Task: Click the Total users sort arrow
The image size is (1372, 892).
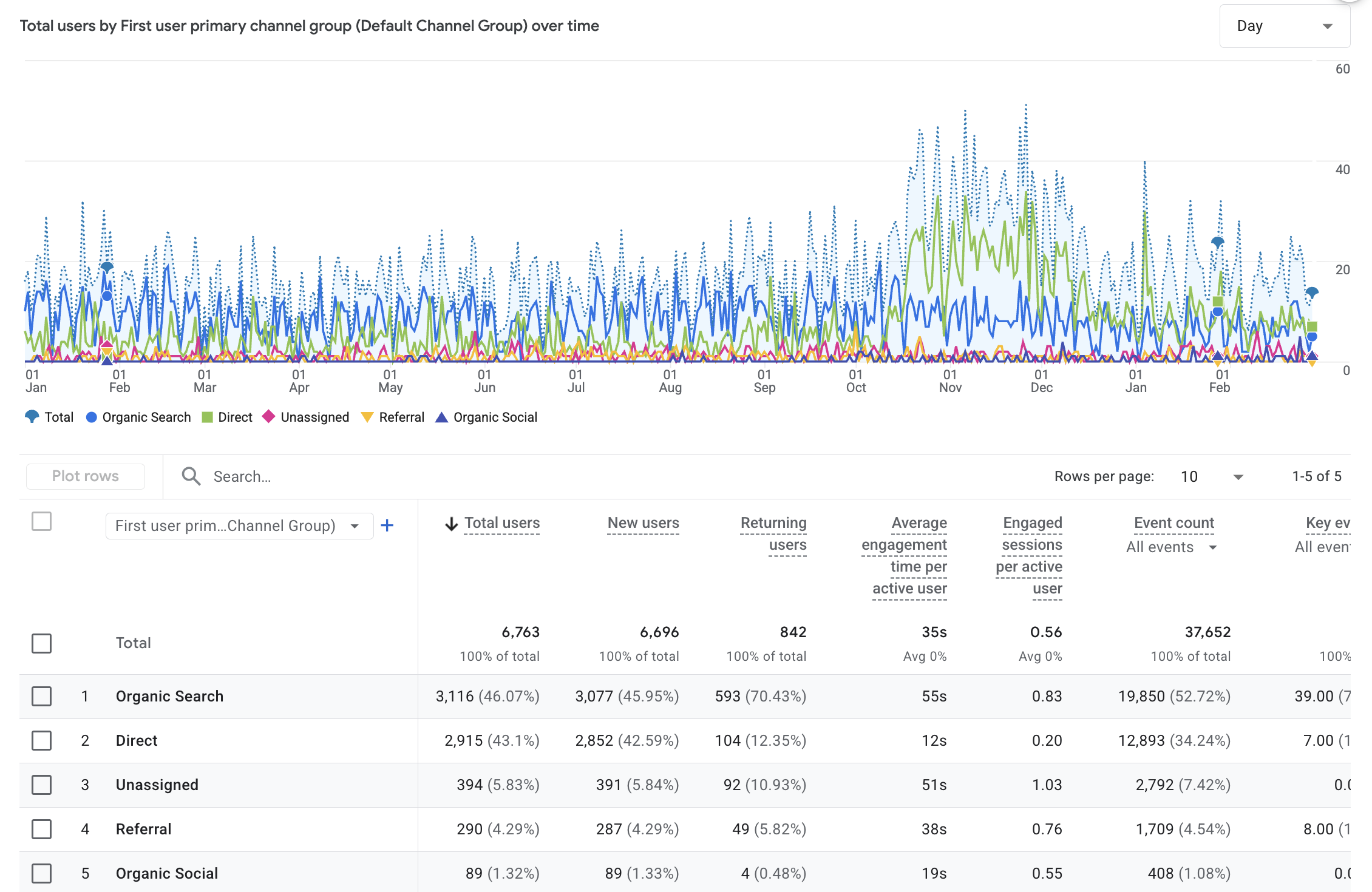Action: click(x=451, y=524)
